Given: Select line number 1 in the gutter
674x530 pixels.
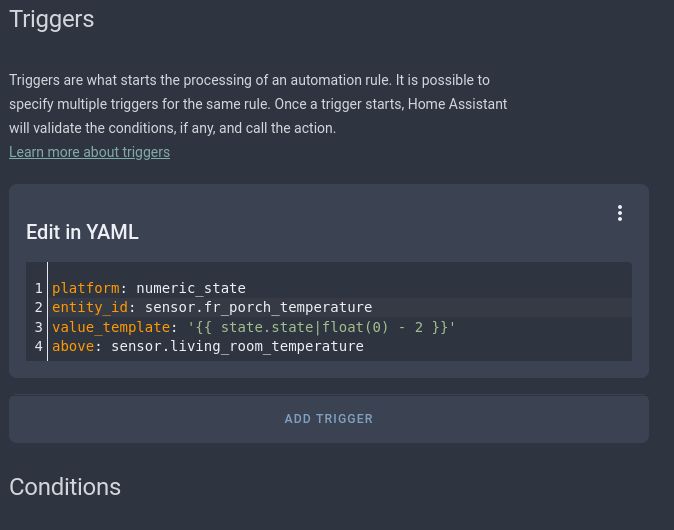Looking at the screenshot, I should point(39,288).
